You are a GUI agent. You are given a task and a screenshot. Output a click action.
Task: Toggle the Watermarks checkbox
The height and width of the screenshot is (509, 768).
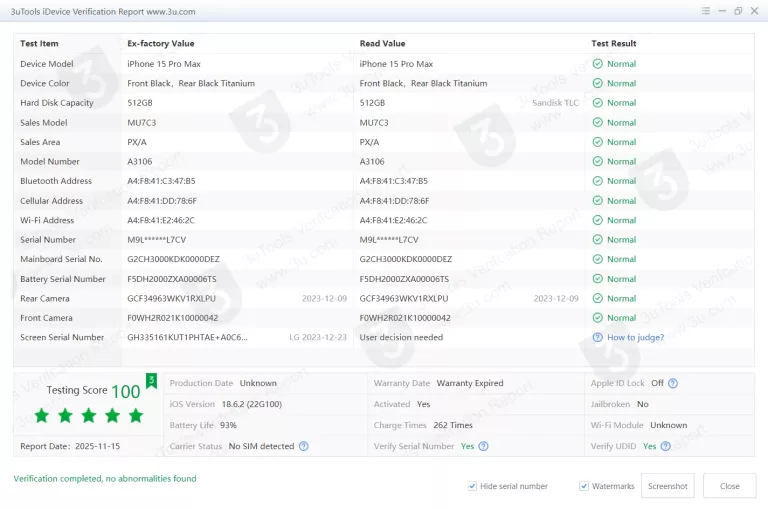pyautogui.click(x=584, y=486)
